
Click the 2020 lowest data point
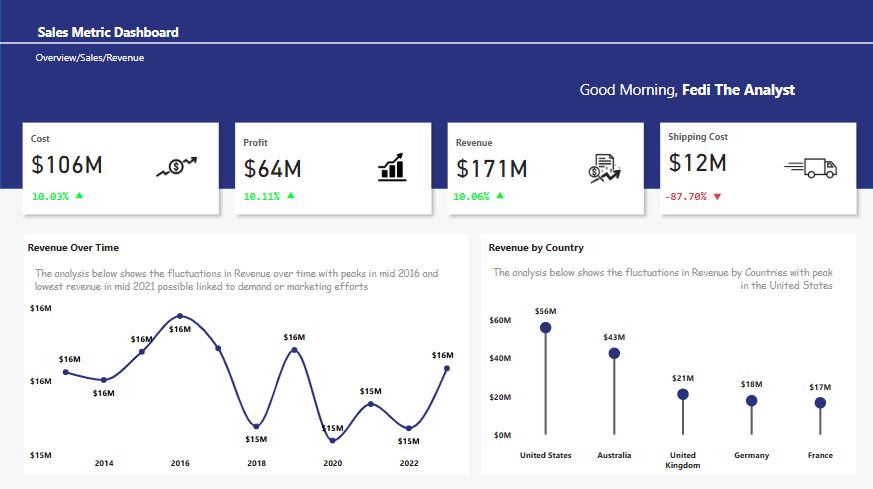point(332,441)
